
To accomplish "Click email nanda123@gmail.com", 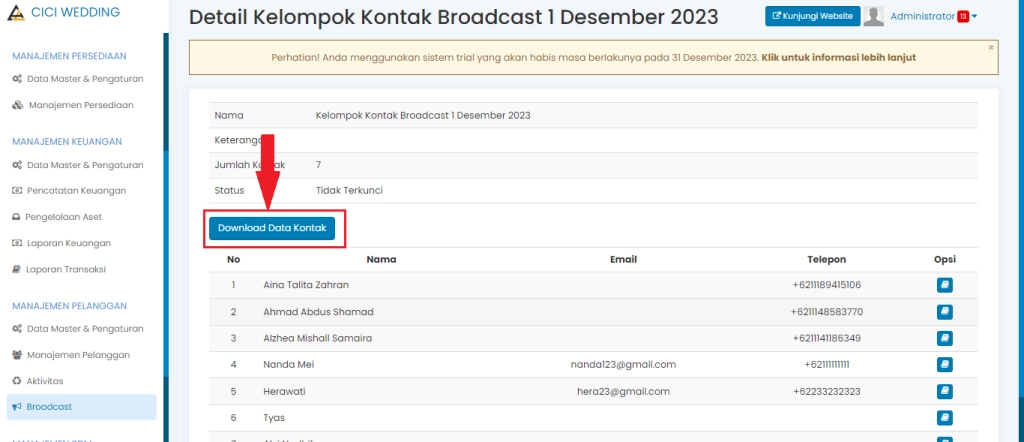I will coord(623,364).
